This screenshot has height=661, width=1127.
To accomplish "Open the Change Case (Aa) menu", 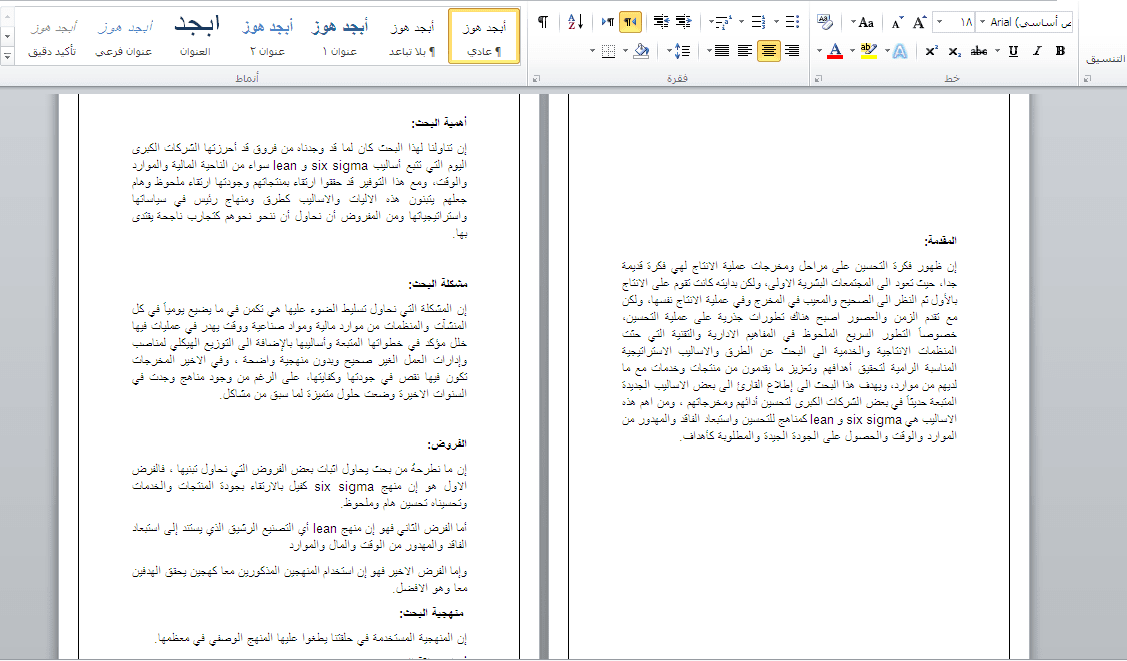I will (x=863, y=22).
